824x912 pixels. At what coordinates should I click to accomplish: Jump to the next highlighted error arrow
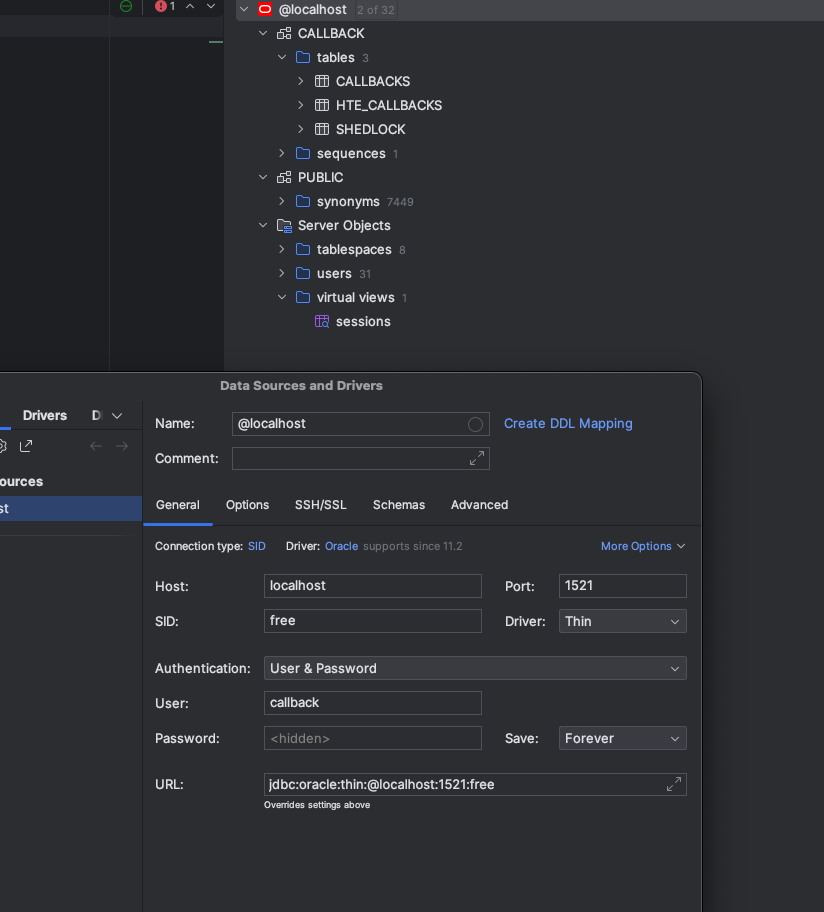(x=210, y=6)
